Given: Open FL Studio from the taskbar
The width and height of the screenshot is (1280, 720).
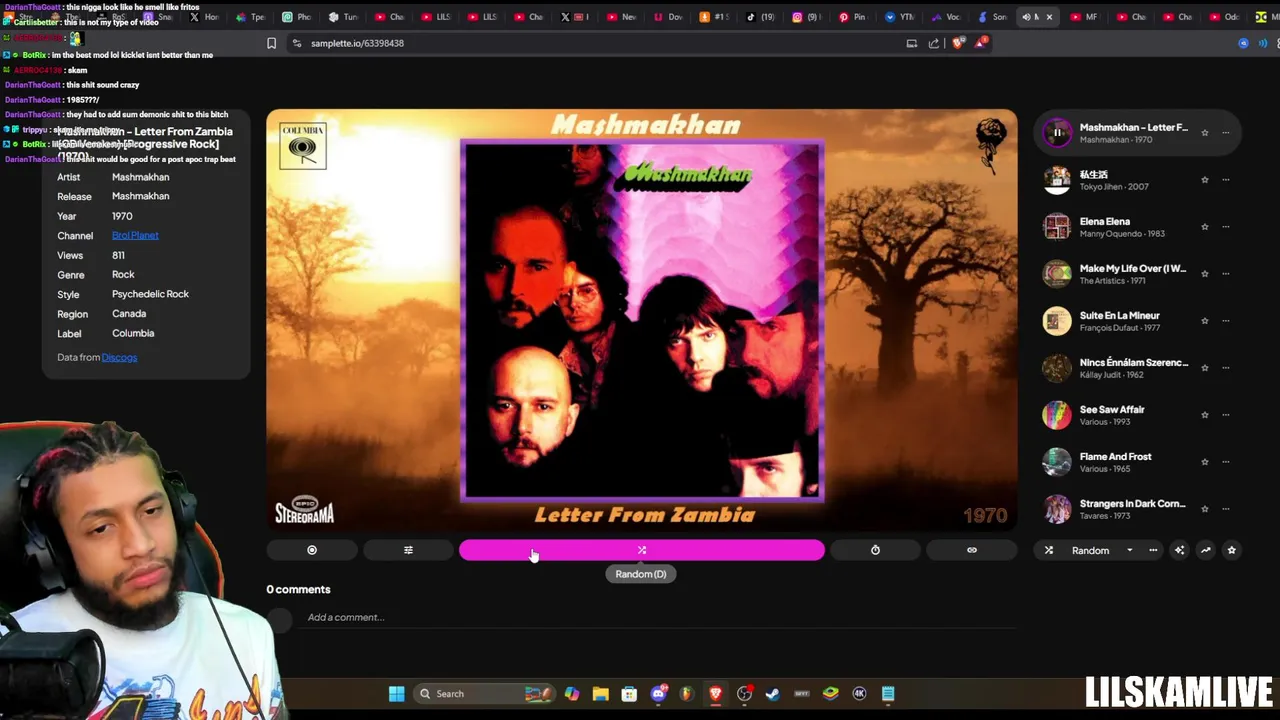Looking at the screenshot, I should tap(686, 693).
